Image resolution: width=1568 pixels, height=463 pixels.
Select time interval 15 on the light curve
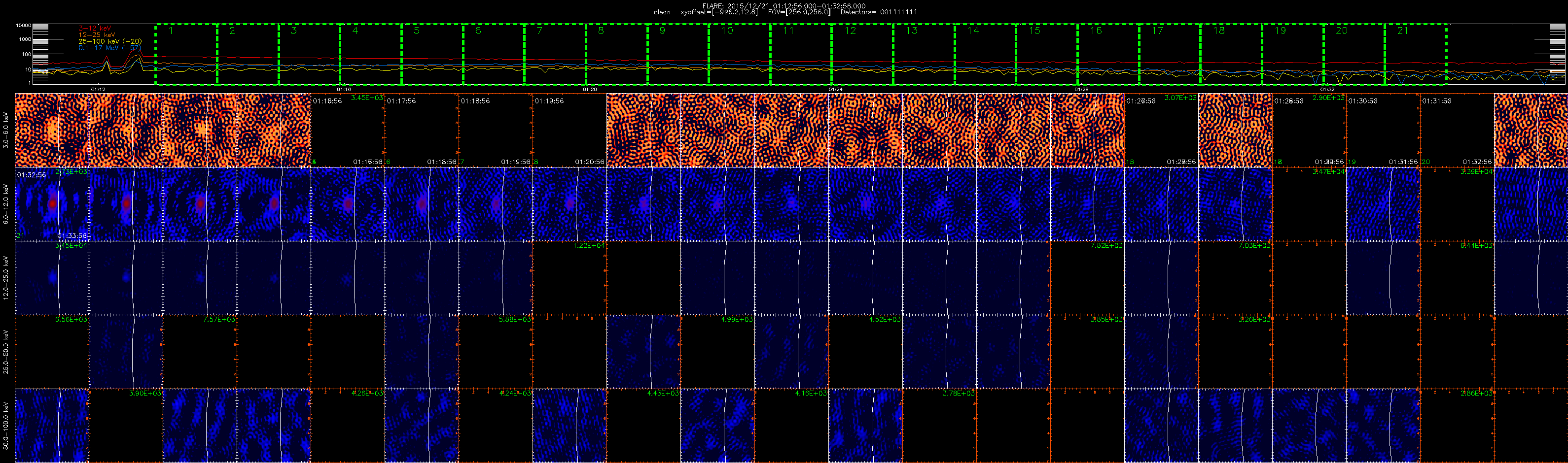point(1047,55)
